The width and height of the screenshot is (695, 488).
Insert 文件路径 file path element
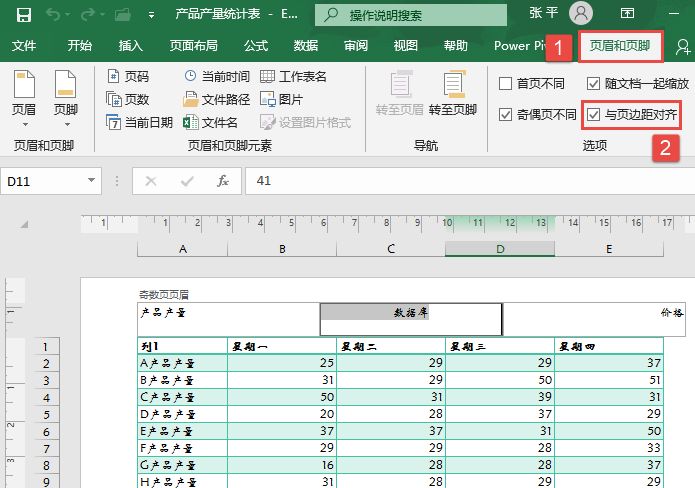tap(217, 99)
